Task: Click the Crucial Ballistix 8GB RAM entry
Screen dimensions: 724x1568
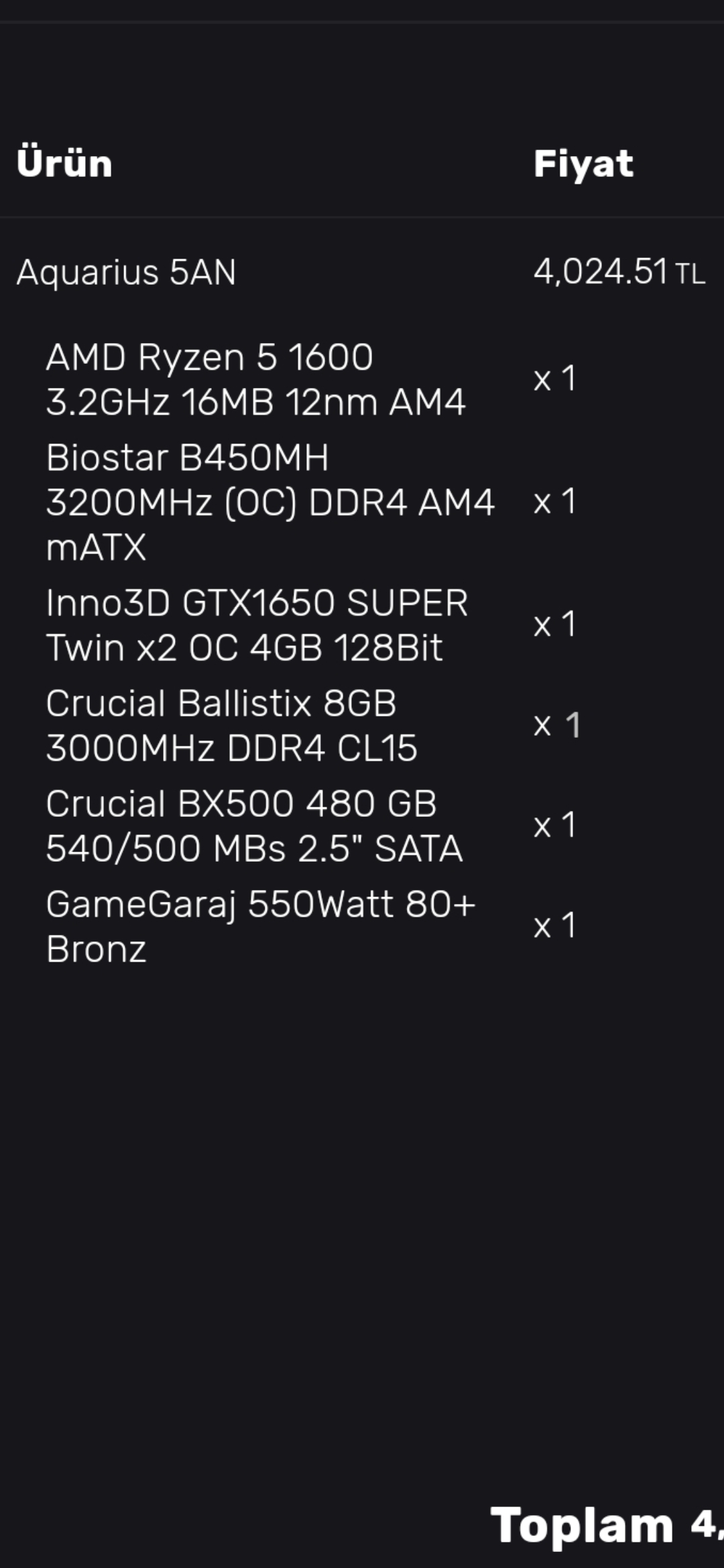Action: pyautogui.click(x=231, y=725)
